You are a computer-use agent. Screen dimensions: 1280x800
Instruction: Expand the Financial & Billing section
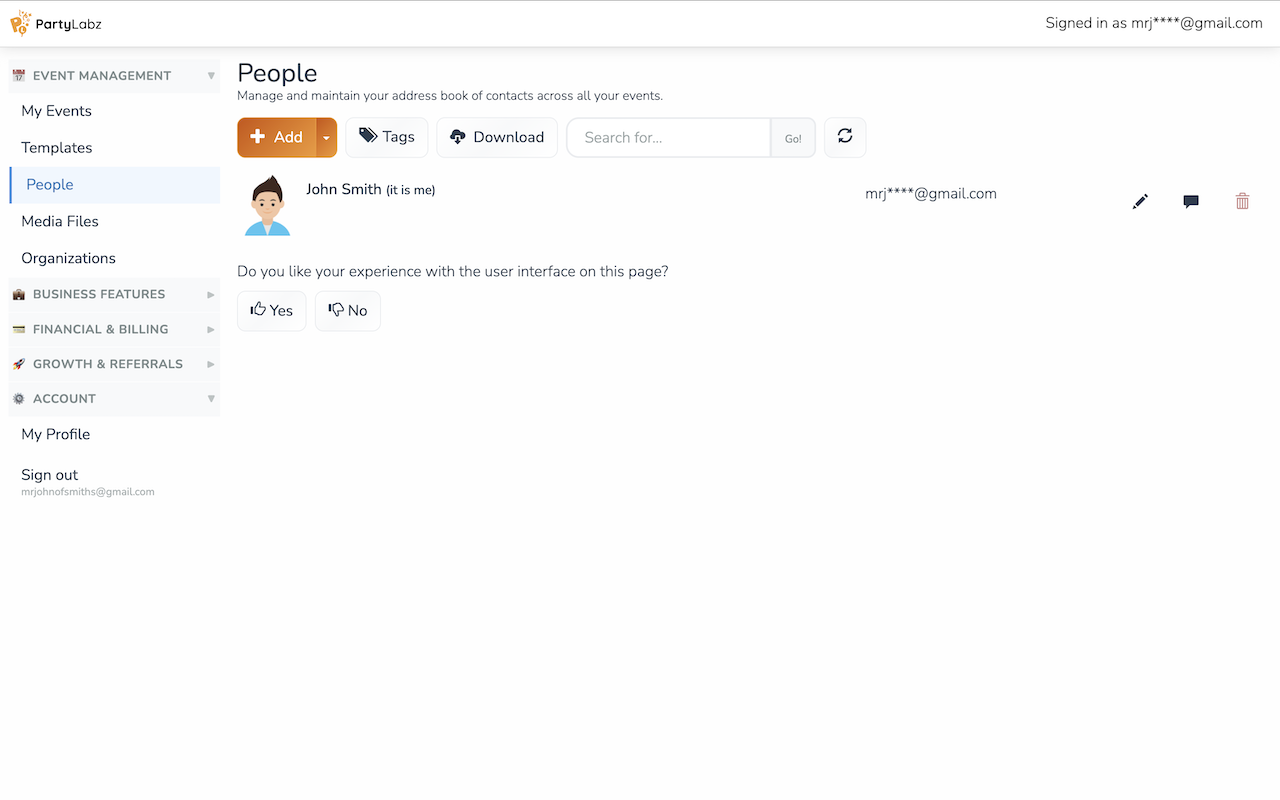(114, 329)
